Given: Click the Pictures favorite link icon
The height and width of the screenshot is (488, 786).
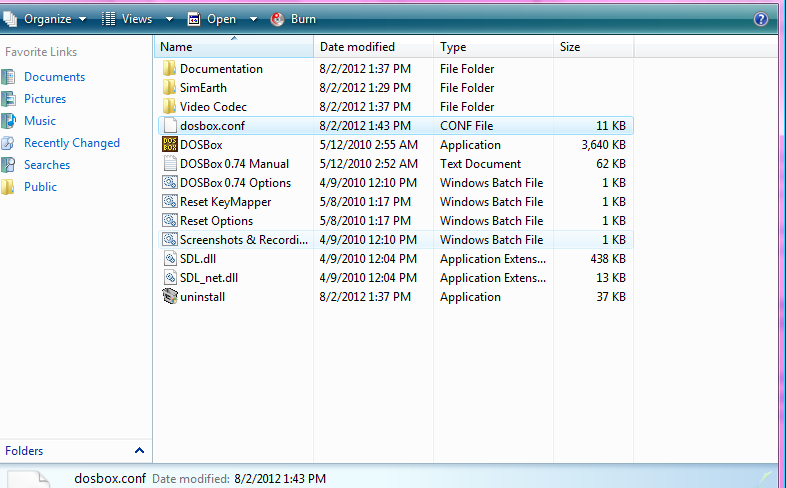Looking at the screenshot, I should tap(8, 99).
